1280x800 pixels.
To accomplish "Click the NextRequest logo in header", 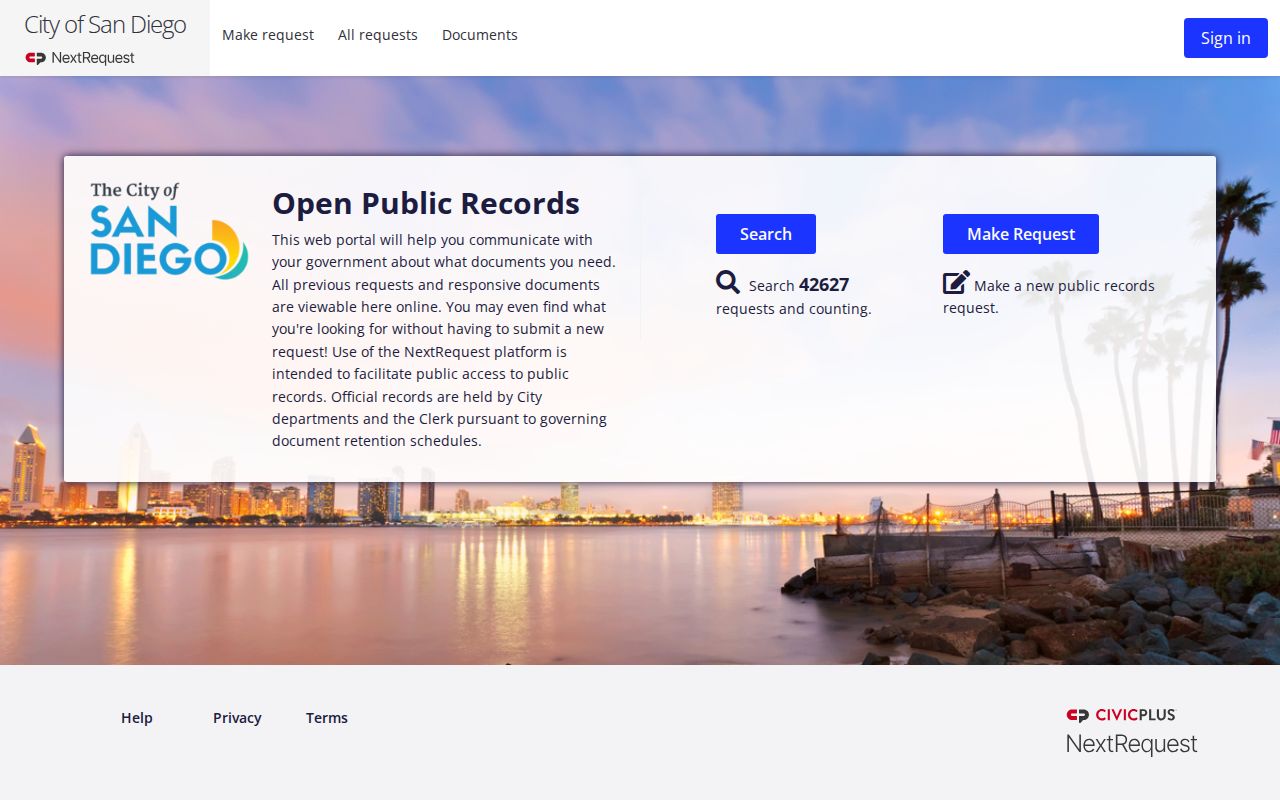I will (x=80, y=58).
